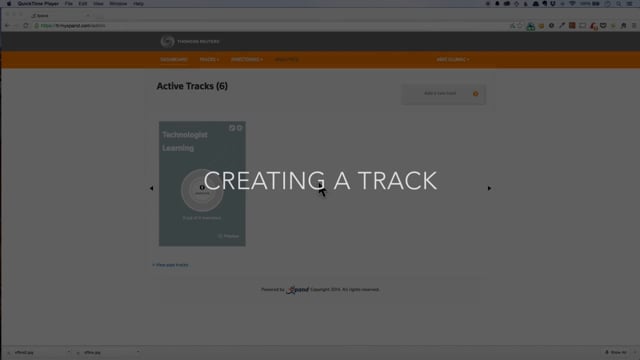
Task: Open the Apple menu
Action: tap(9, 4)
